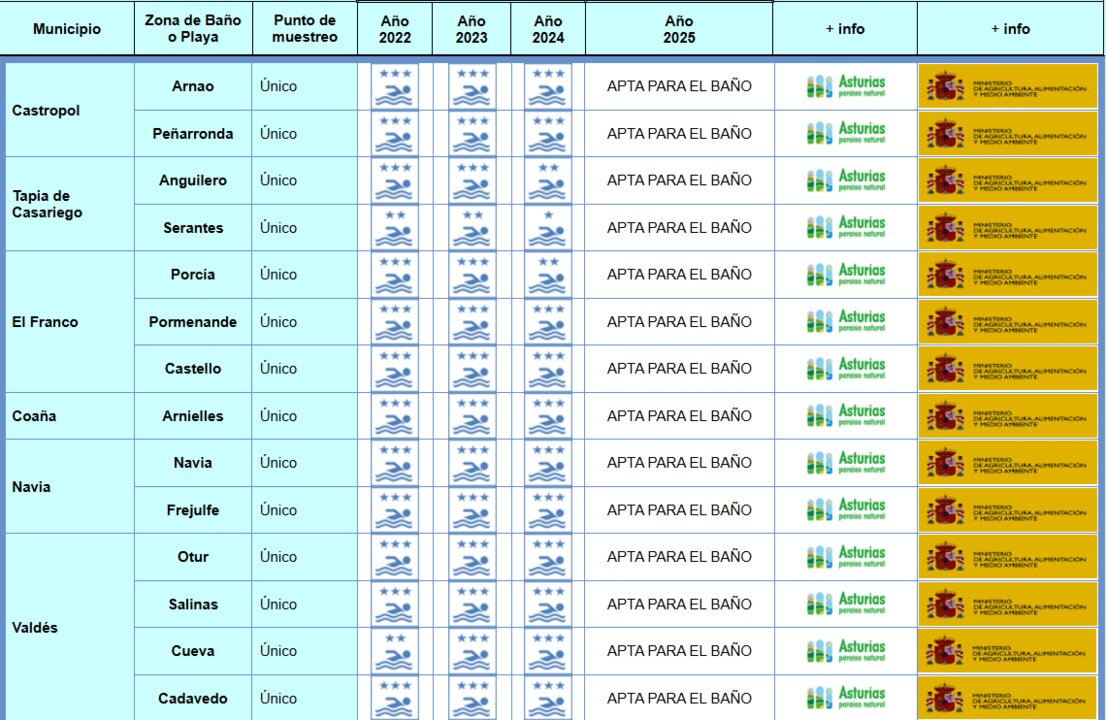Click the Otur beach name
The image size is (1106, 720).
pyautogui.click(x=193, y=557)
